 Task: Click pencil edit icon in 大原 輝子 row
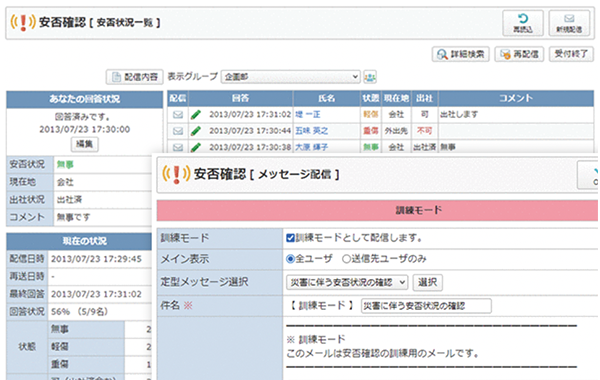pyautogui.click(x=196, y=147)
